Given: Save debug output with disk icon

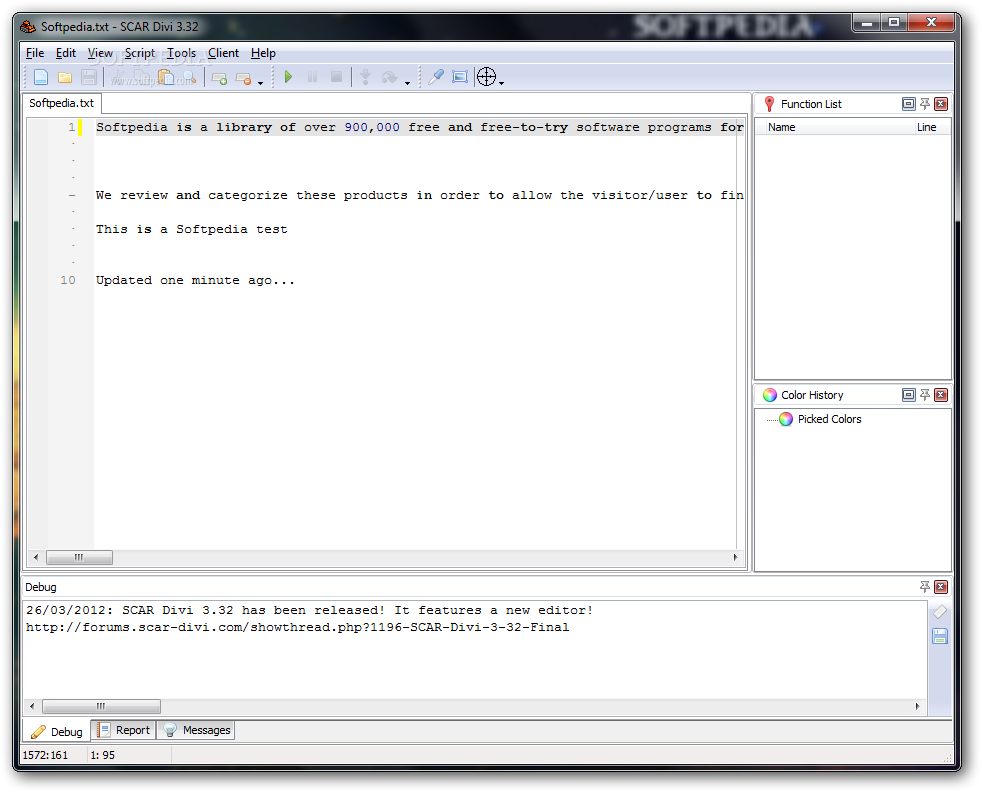Looking at the screenshot, I should click(939, 636).
